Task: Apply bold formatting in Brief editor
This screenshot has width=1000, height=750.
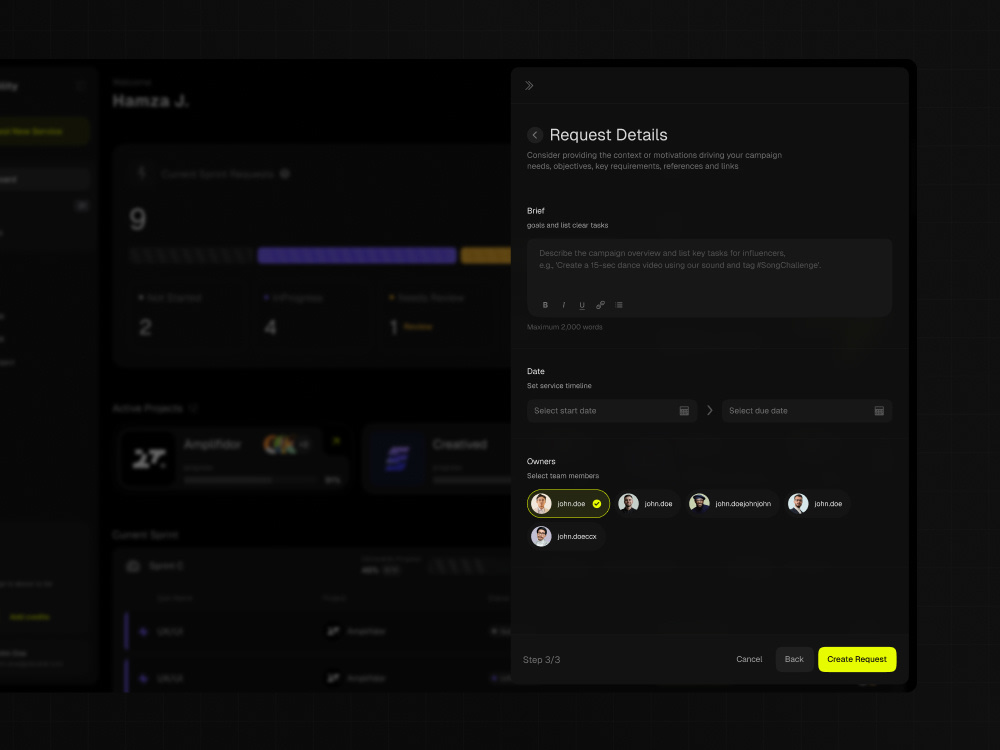Action: coord(545,305)
